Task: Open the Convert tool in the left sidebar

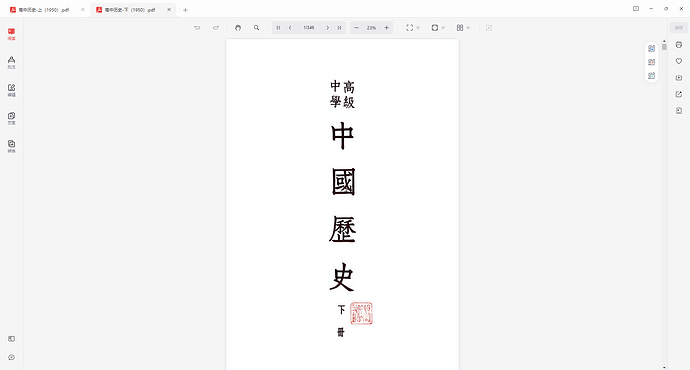Action: pyautogui.click(x=11, y=147)
